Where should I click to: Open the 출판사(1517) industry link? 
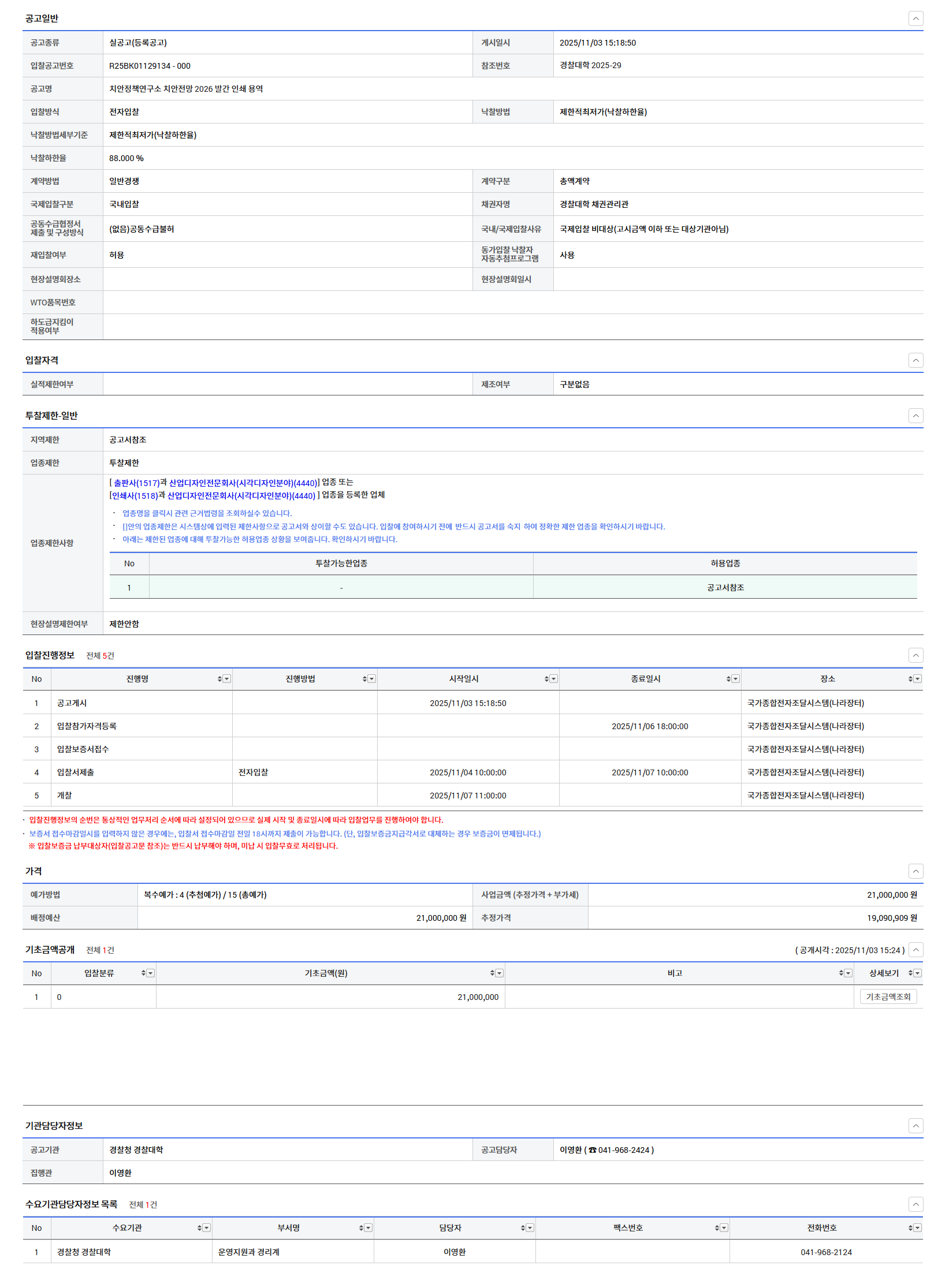(136, 483)
